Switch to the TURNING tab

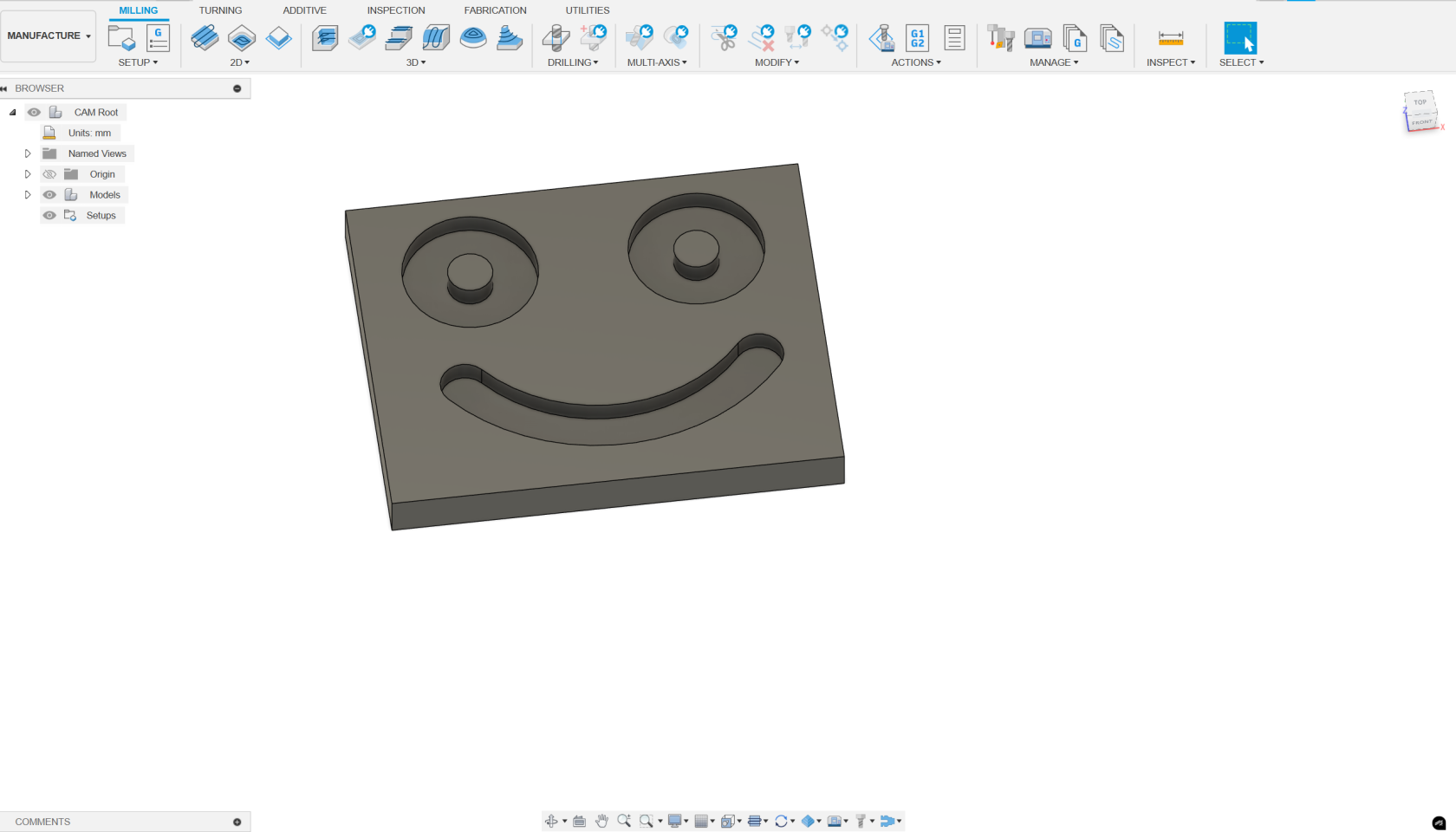point(220,10)
